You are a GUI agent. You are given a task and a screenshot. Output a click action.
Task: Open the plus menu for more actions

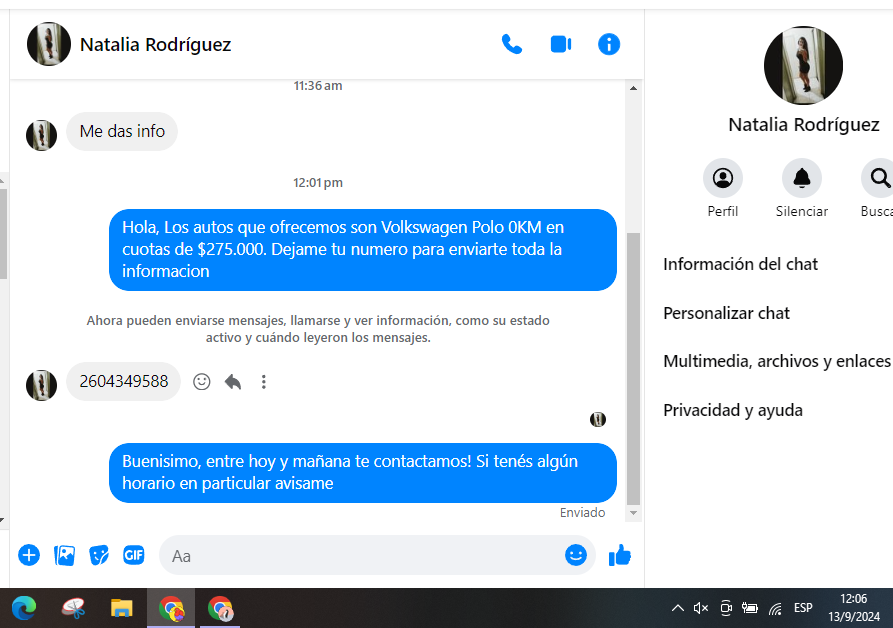pyautogui.click(x=29, y=555)
